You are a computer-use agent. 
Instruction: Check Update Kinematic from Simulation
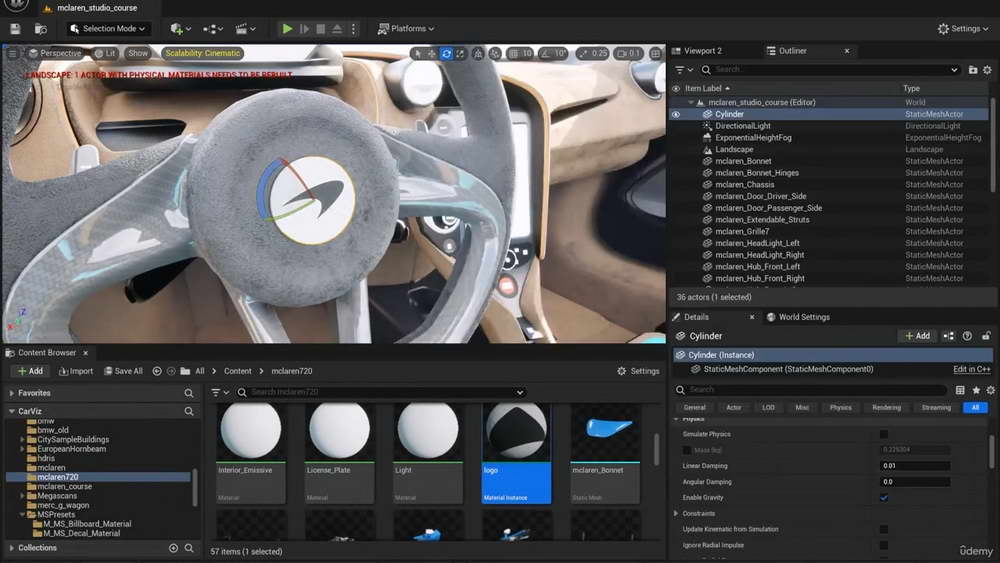[884, 529]
